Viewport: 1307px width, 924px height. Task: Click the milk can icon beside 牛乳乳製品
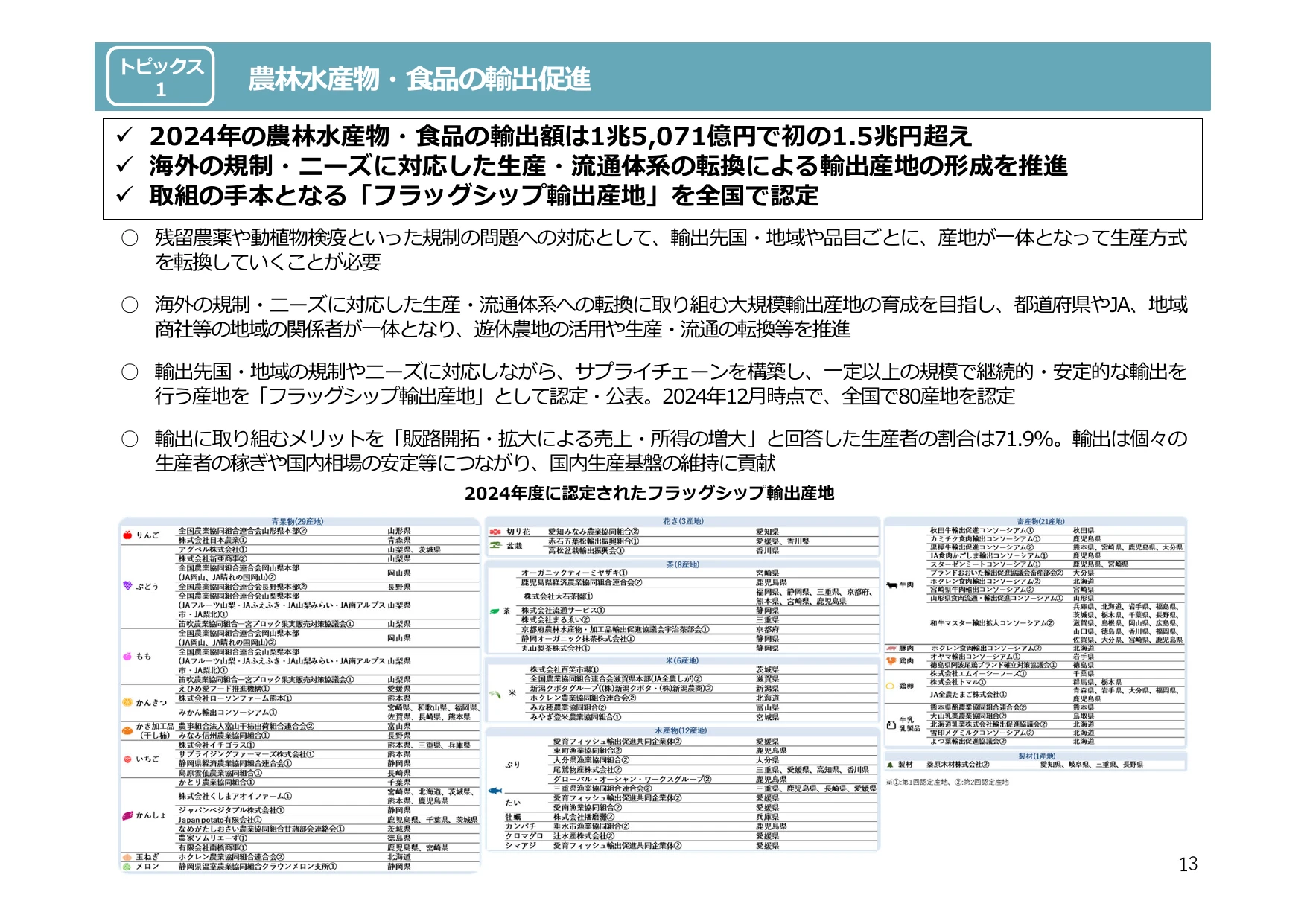[x=891, y=724]
